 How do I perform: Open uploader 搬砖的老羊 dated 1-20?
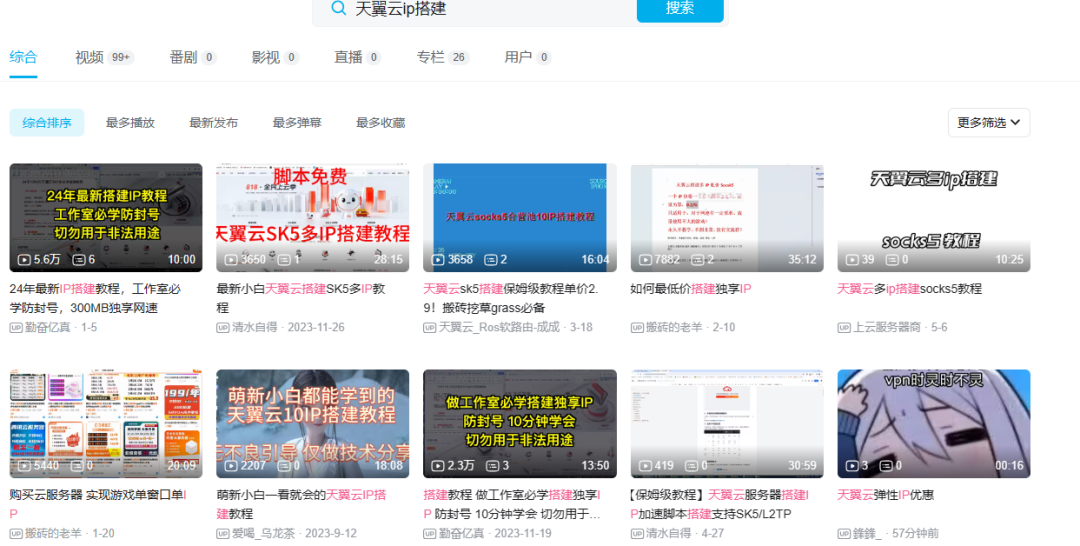tap(53, 533)
